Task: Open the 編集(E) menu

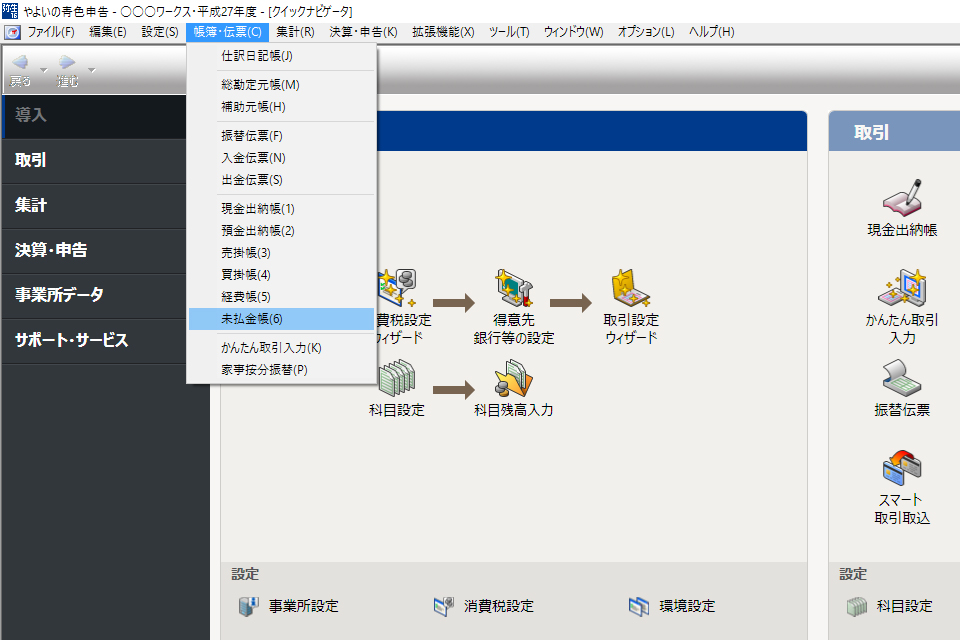Action: (x=108, y=32)
